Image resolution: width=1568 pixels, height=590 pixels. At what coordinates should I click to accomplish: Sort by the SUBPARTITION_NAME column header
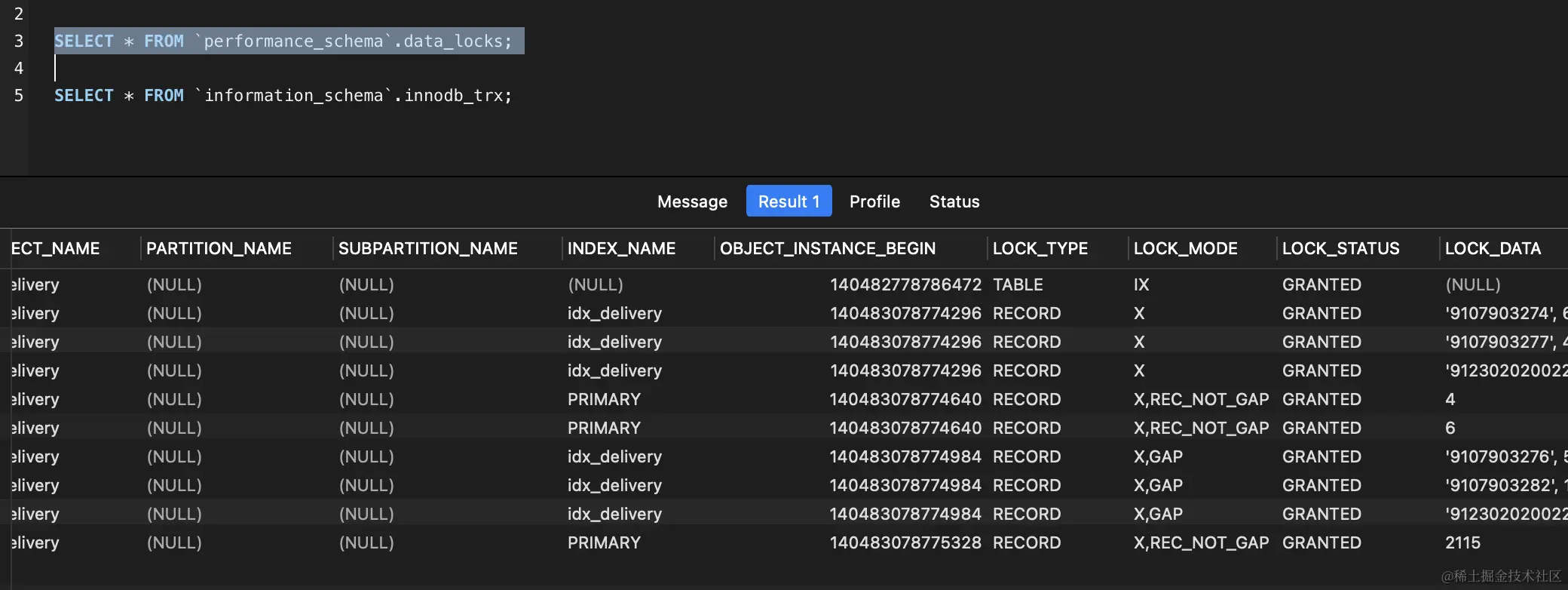427,248
